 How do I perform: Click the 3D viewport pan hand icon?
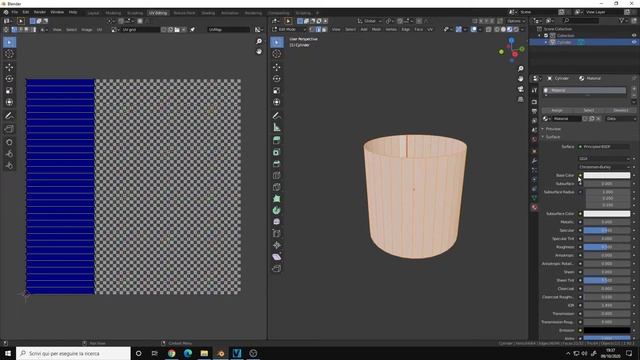click(x=520, y=79)
